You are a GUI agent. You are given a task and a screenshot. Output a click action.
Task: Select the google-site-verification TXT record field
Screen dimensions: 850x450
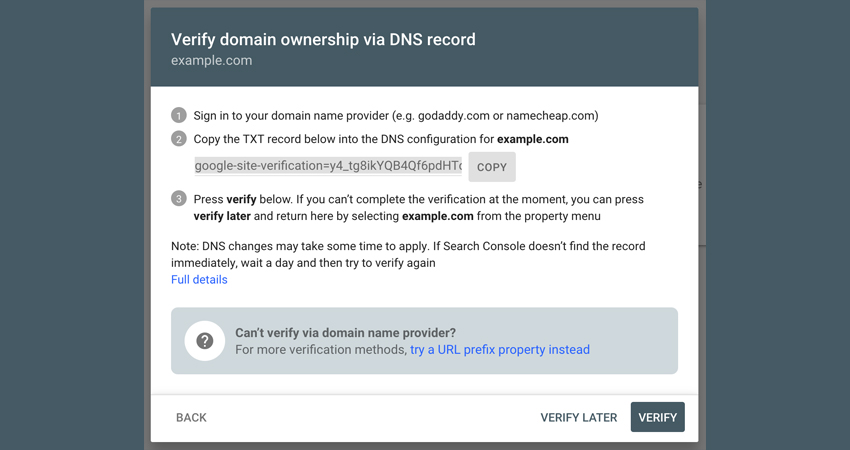click(328, 166)
